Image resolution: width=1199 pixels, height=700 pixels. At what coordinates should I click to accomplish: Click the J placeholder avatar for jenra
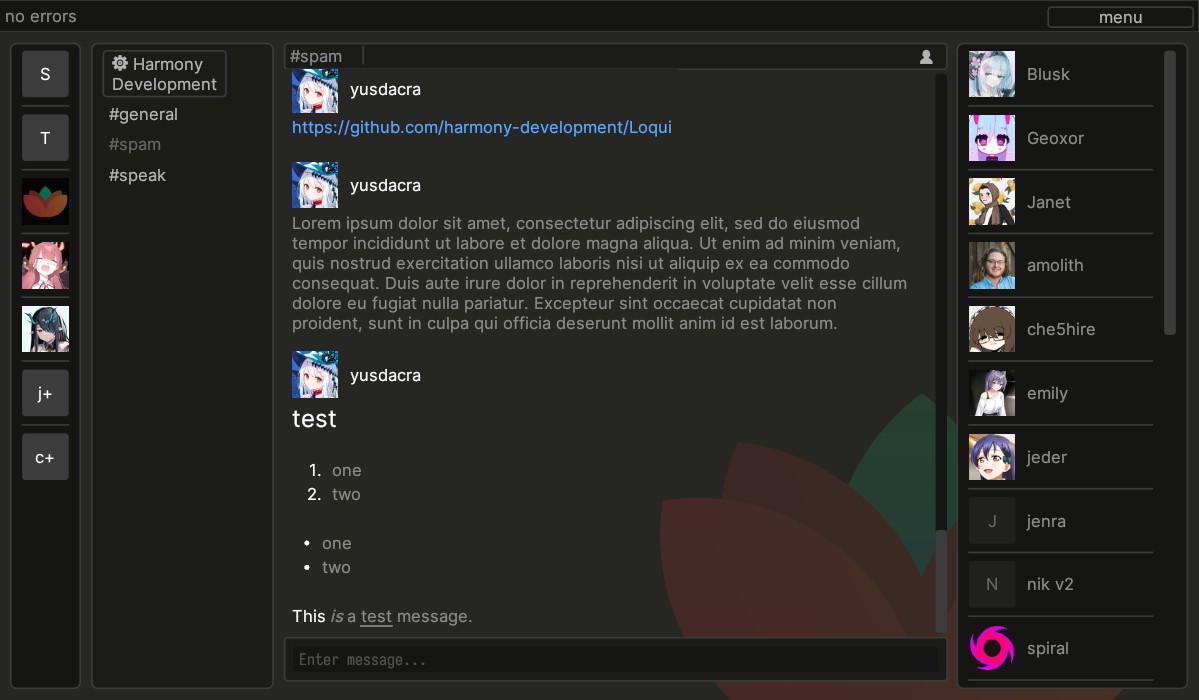click(992, 521)
